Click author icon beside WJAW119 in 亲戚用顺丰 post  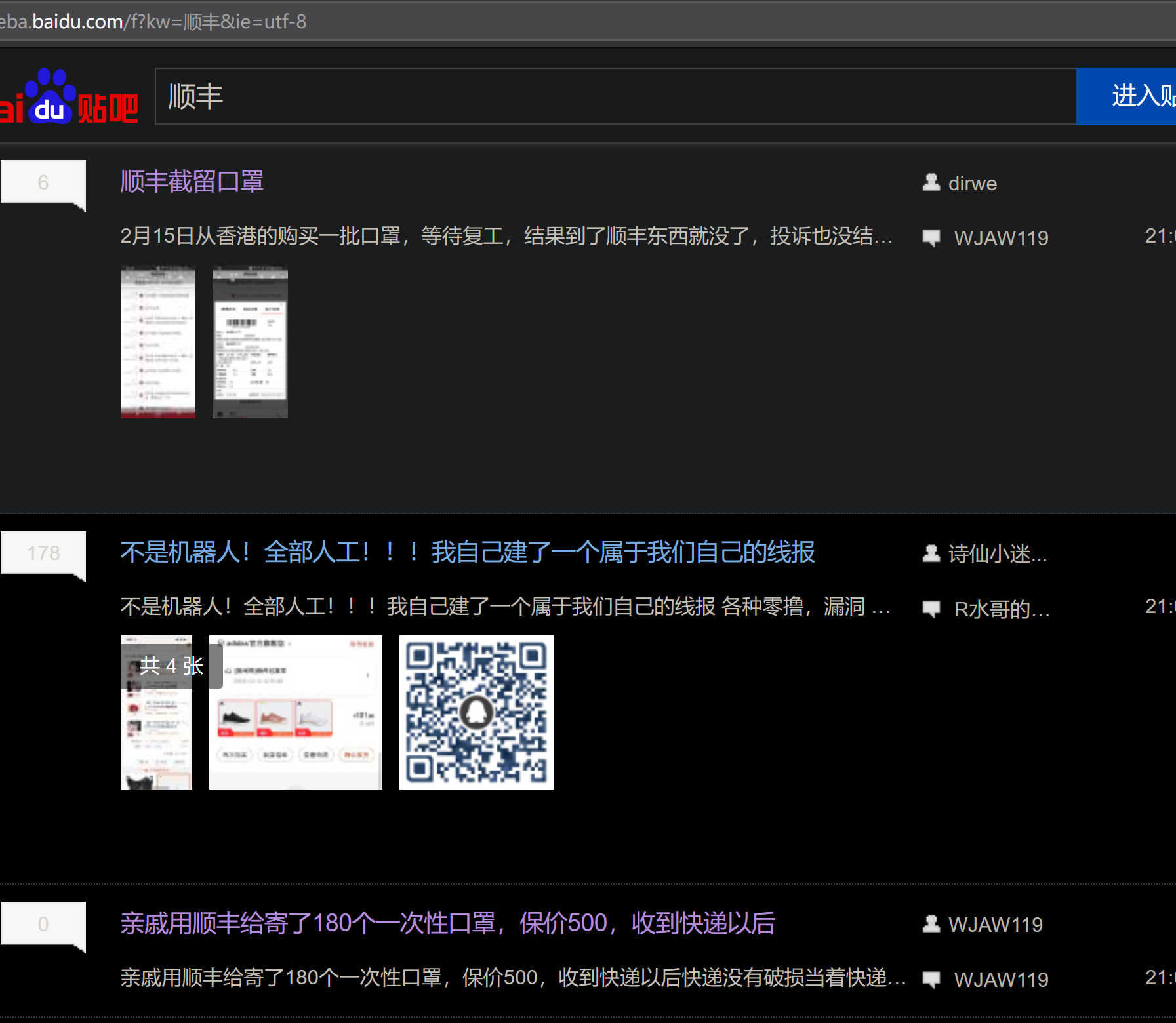click(x=931, y=924)
